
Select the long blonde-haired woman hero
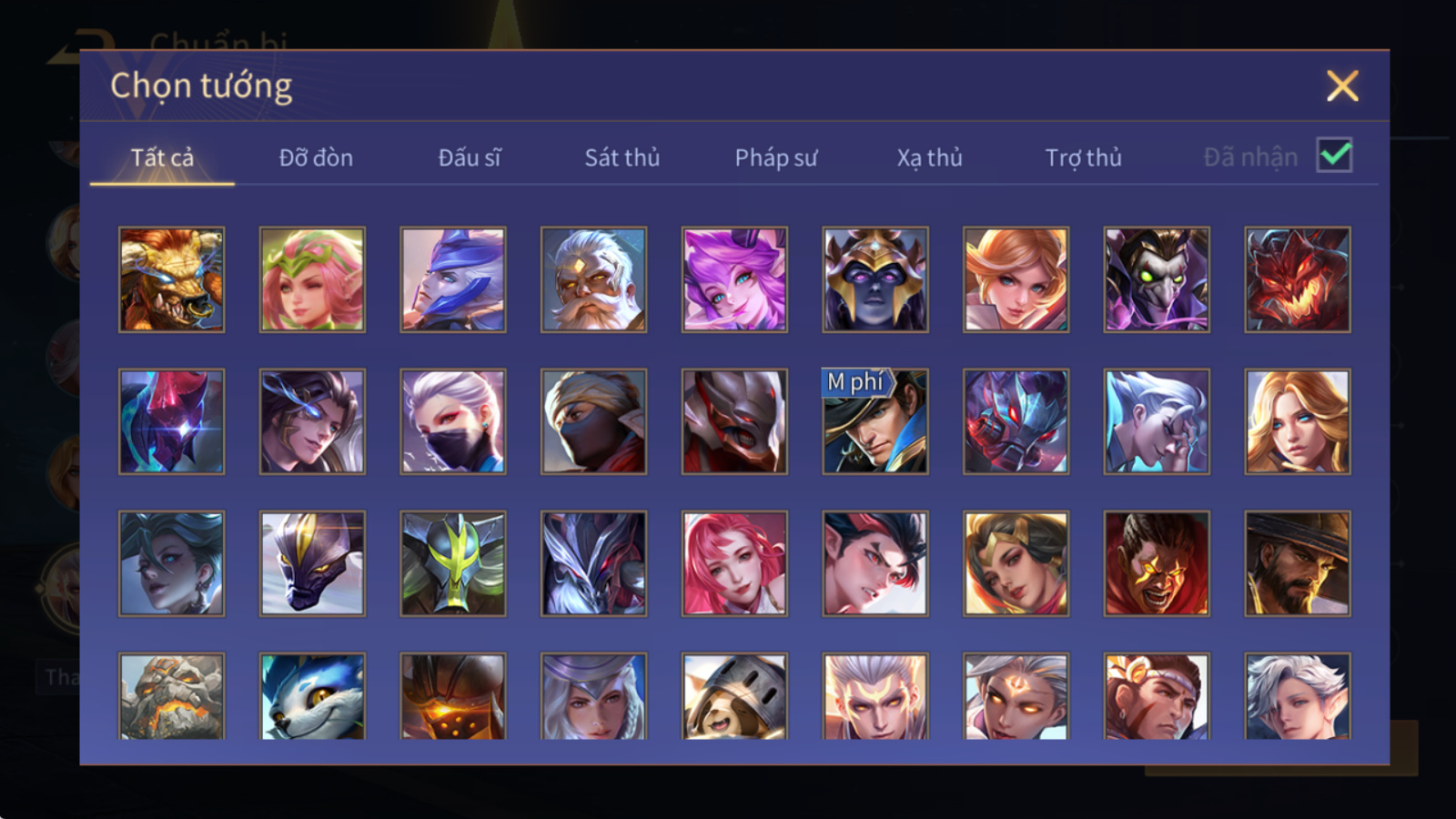tap(1298, 421)
